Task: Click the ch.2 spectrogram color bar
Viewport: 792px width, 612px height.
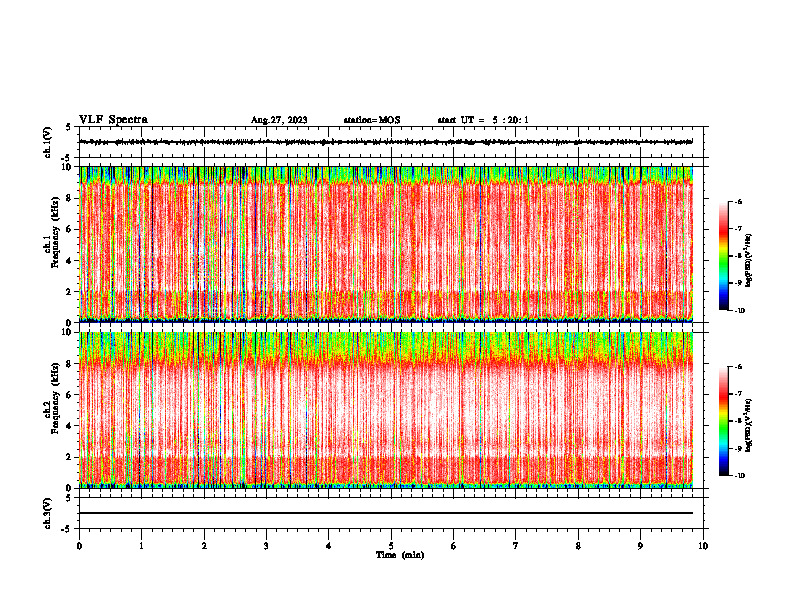Action: (x=723, y=421)
